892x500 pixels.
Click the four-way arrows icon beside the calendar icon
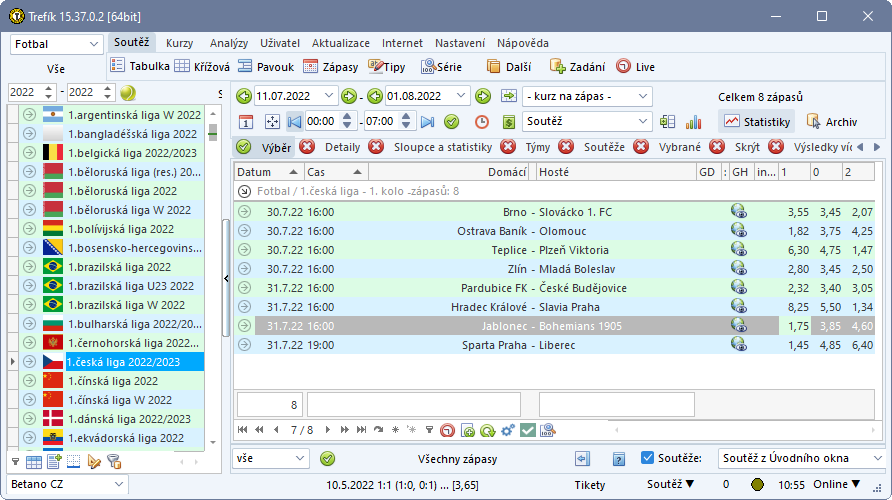(x=272, y=122)
